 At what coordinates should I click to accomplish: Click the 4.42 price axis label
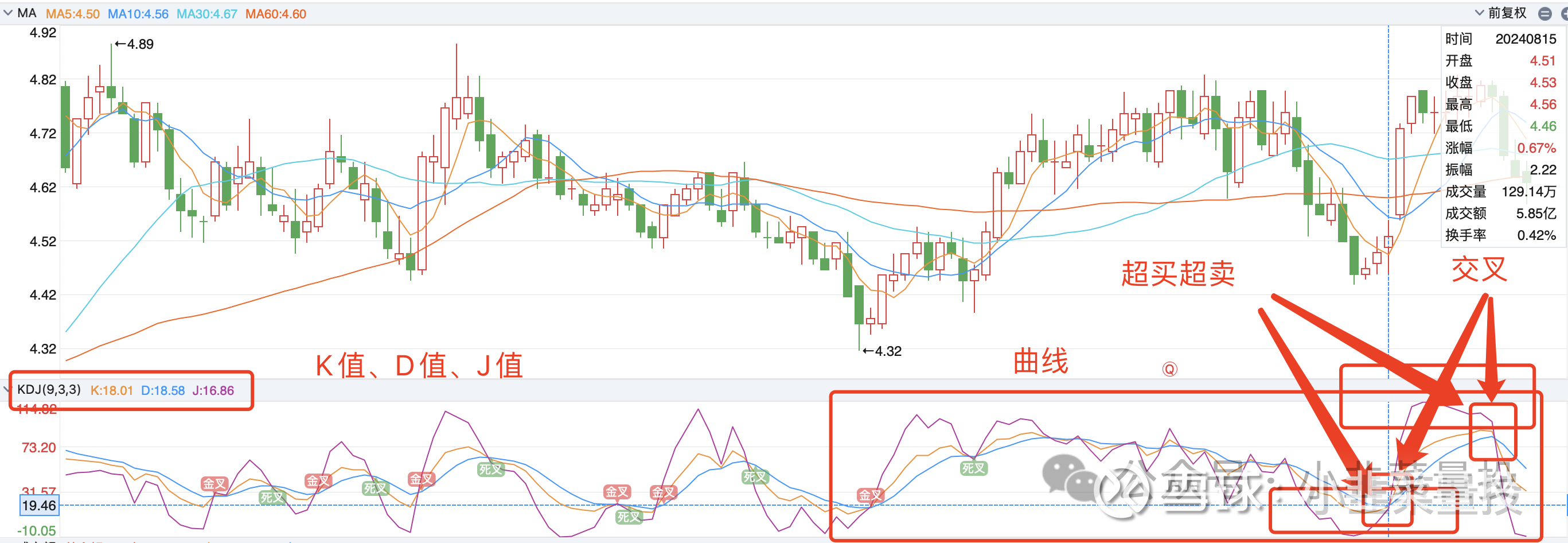pyautogui.click(x=42, y=295)
